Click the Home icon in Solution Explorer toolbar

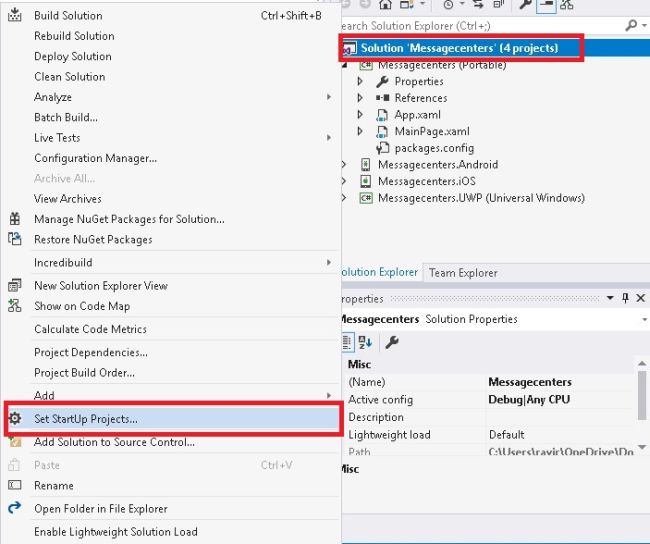[385, 5]
